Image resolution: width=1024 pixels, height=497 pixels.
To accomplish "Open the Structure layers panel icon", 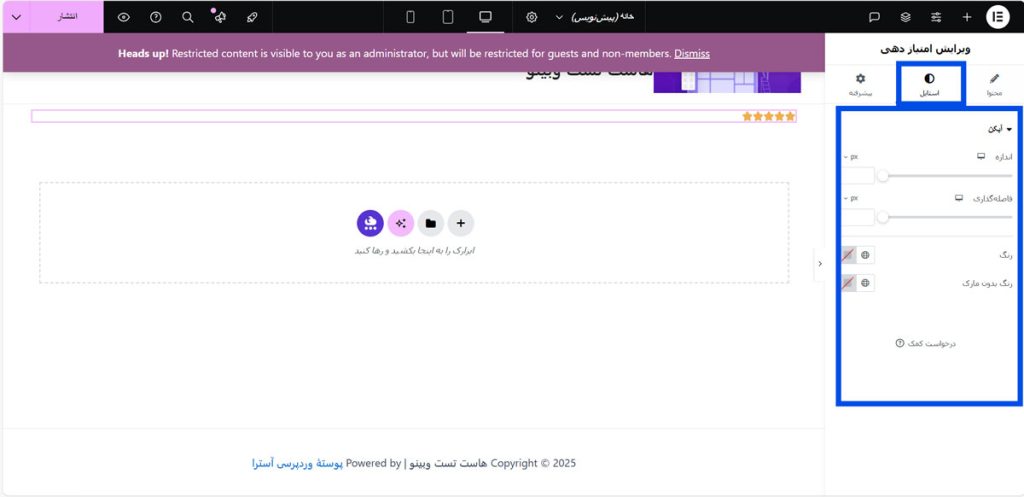I will (905, 17).
